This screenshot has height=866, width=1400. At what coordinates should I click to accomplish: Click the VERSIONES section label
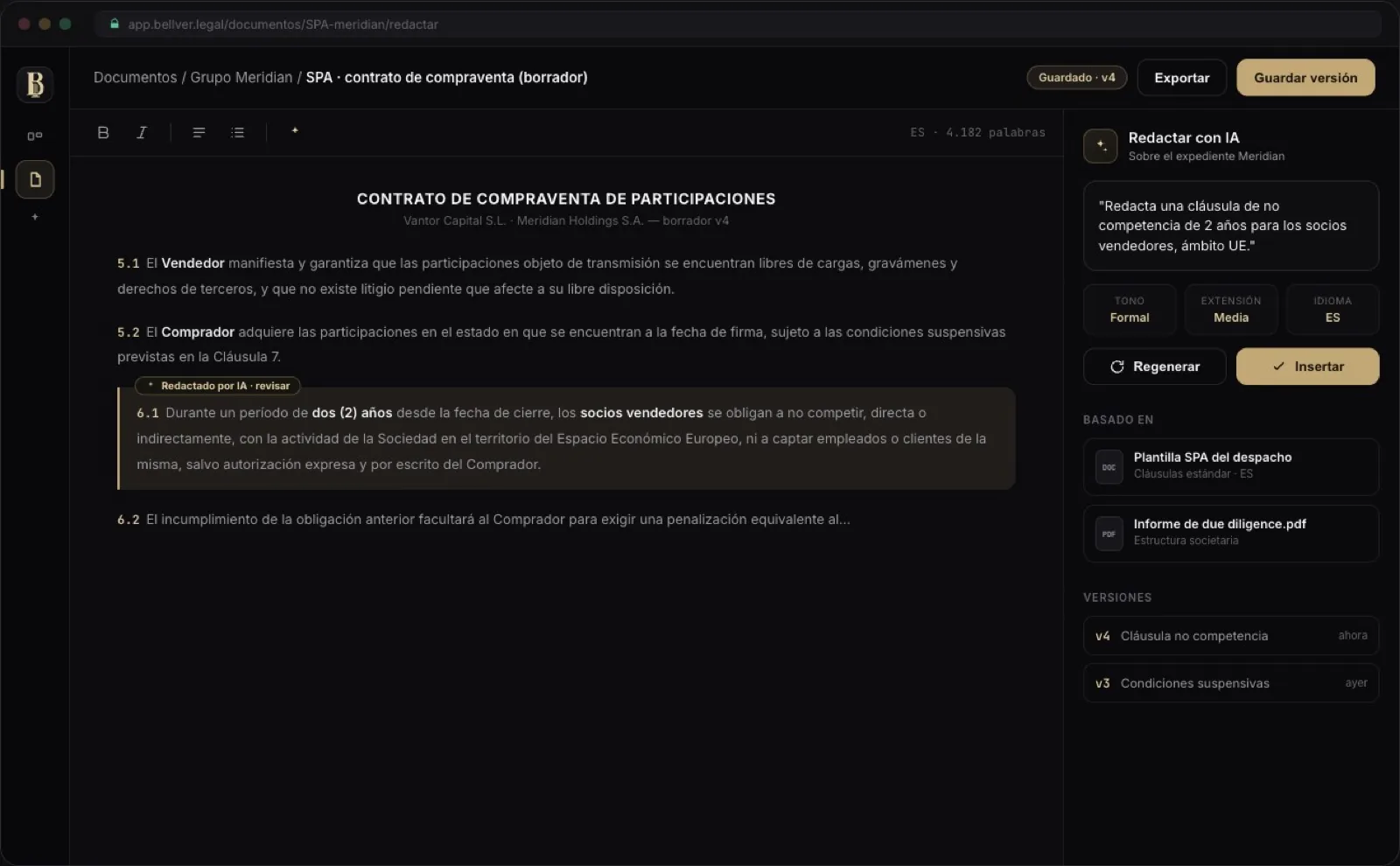point(1117,597)
